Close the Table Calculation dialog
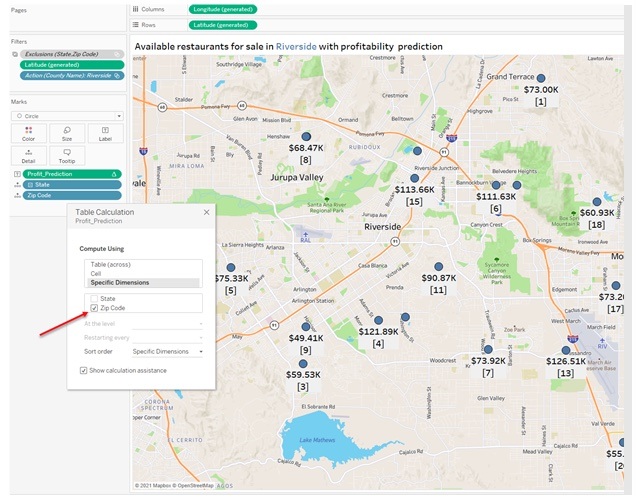The image size is (637, 503). [207, 212]
